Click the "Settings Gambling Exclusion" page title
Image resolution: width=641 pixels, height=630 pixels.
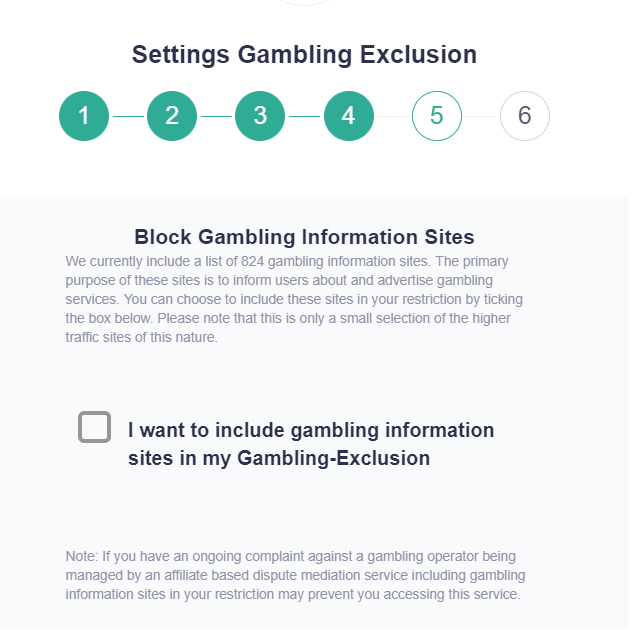click(304, 55)
